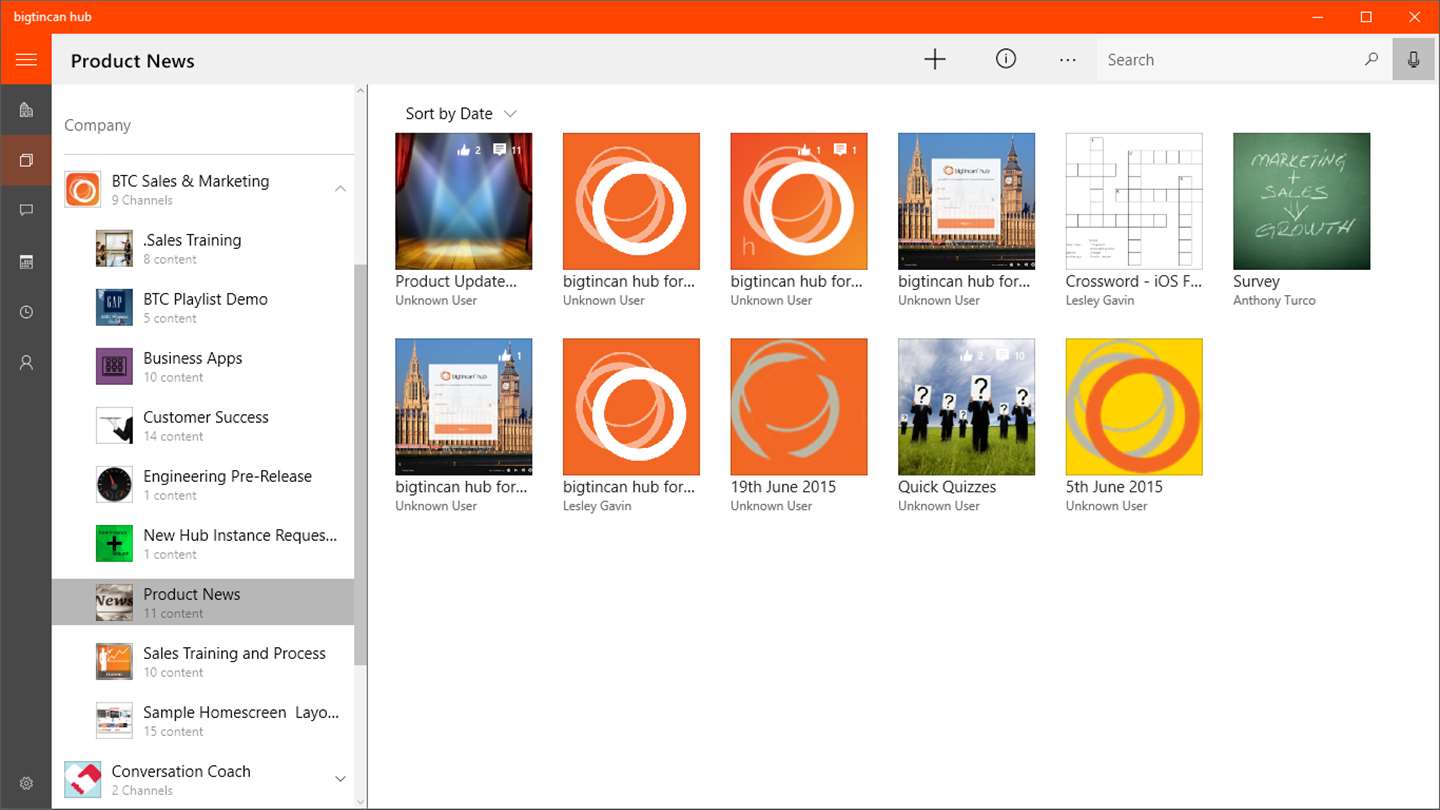Activate the microphone voice search button
Screen dimensions: 1440x810
(x=1413, y=60)
